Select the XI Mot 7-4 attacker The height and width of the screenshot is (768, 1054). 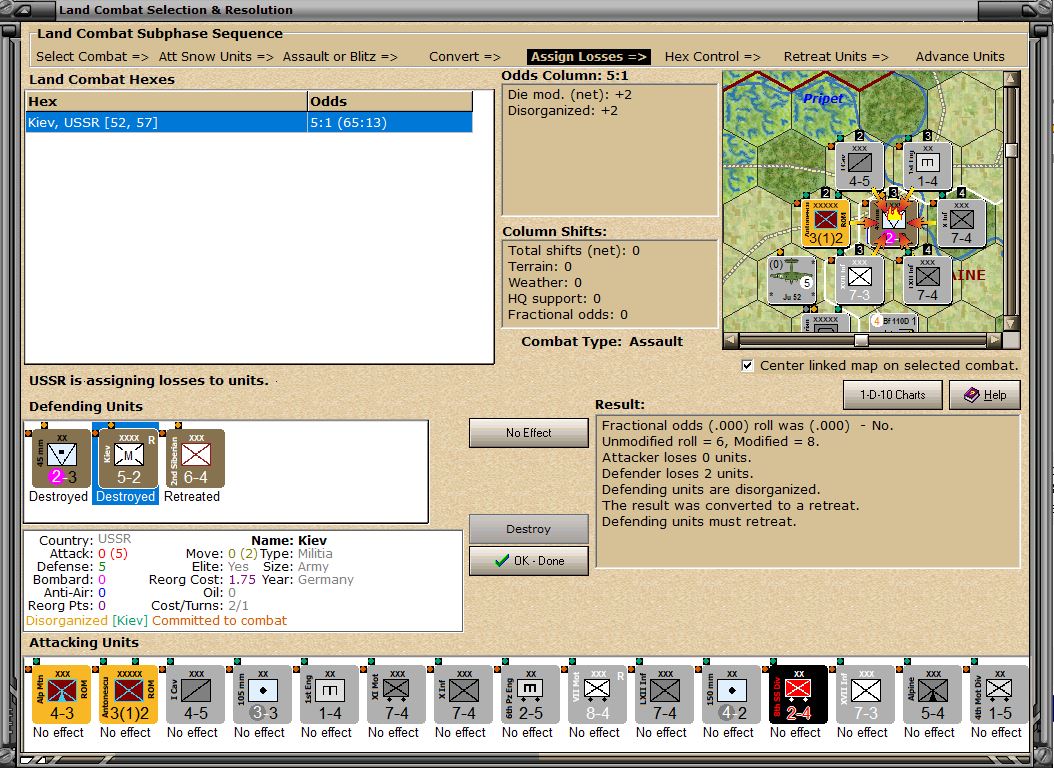tap(397, 695)
